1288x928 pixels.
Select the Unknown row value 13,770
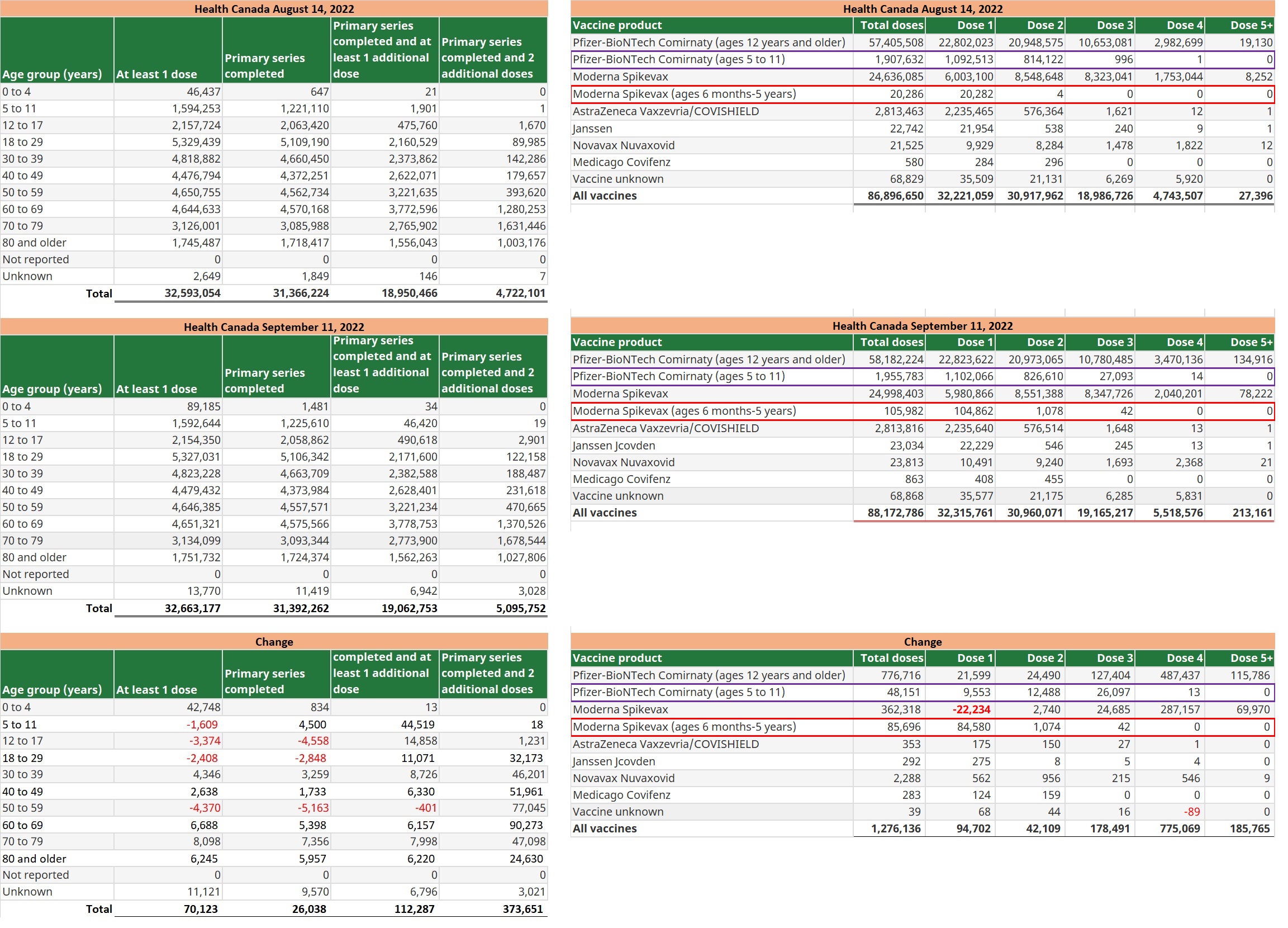[168, 591]
